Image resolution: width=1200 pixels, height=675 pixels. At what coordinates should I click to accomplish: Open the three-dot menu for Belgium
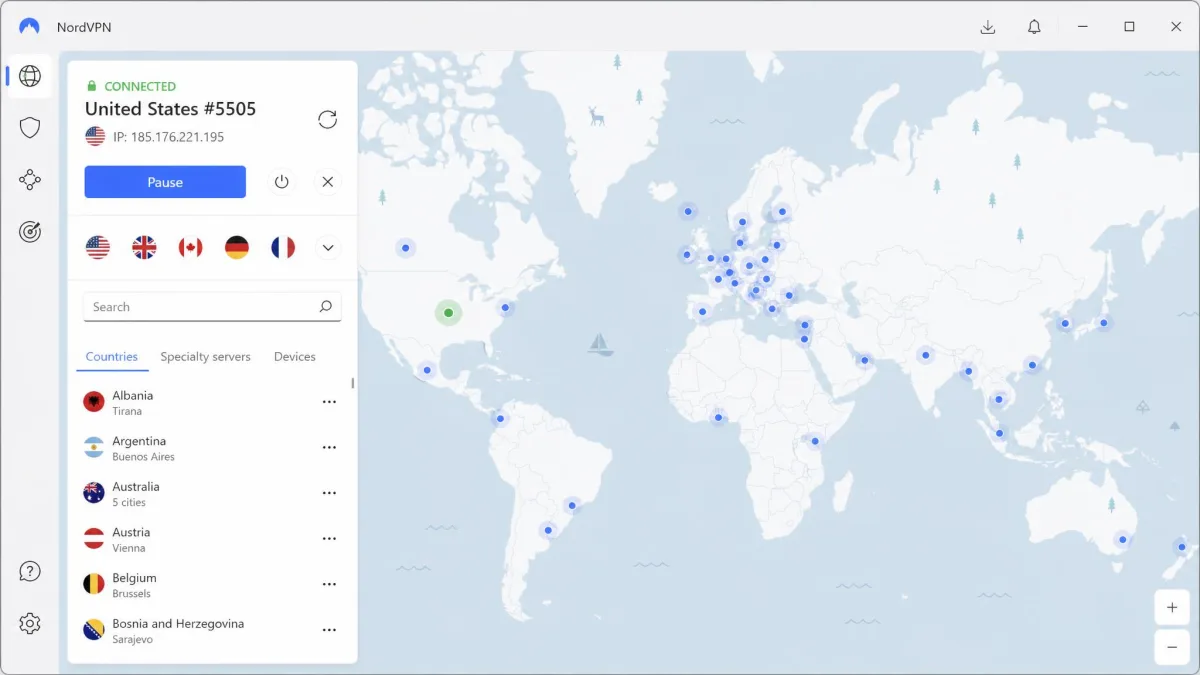[x=329, y=584]
